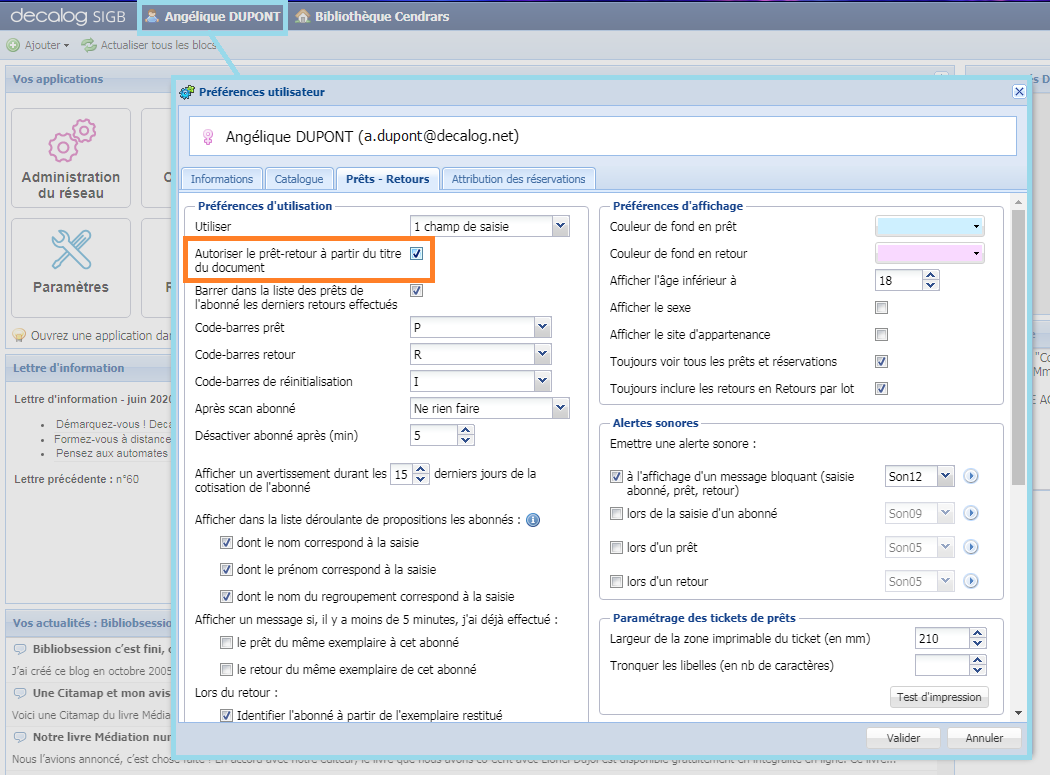This screenshot has width=1050, height=775.
Task: Click the Largeur de la zone imprimable field
Action: [x=940, y=639]
